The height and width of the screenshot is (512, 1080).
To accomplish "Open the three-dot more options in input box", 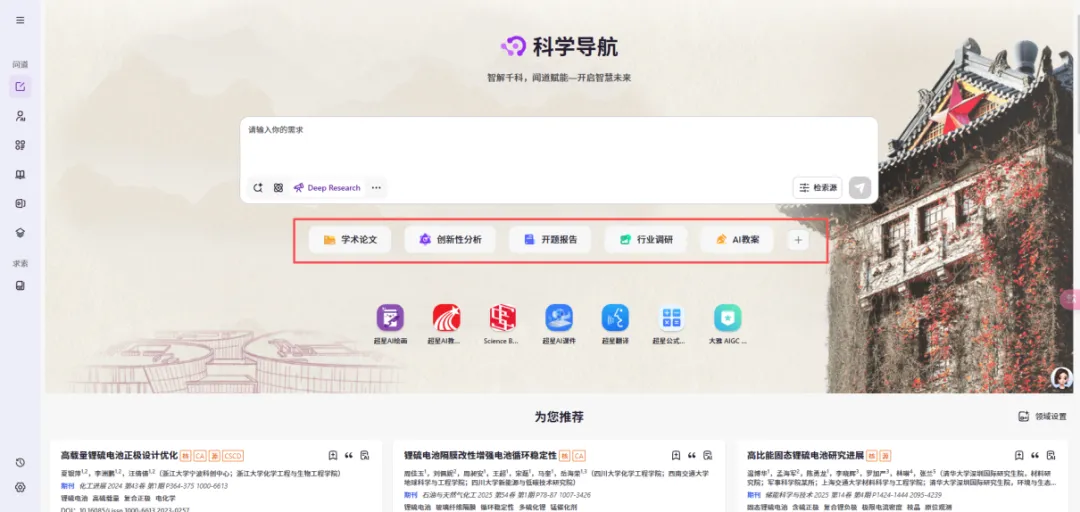I will 376,187.
